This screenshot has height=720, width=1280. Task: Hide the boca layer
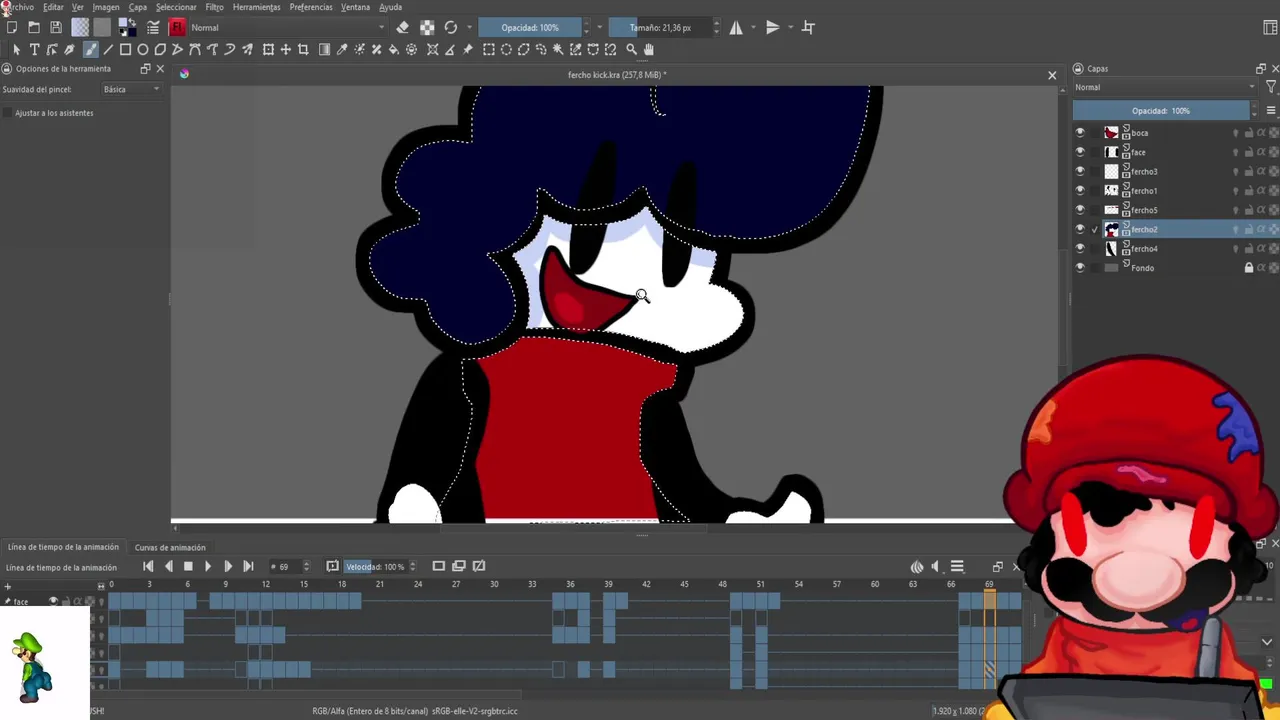(1080, 132)
